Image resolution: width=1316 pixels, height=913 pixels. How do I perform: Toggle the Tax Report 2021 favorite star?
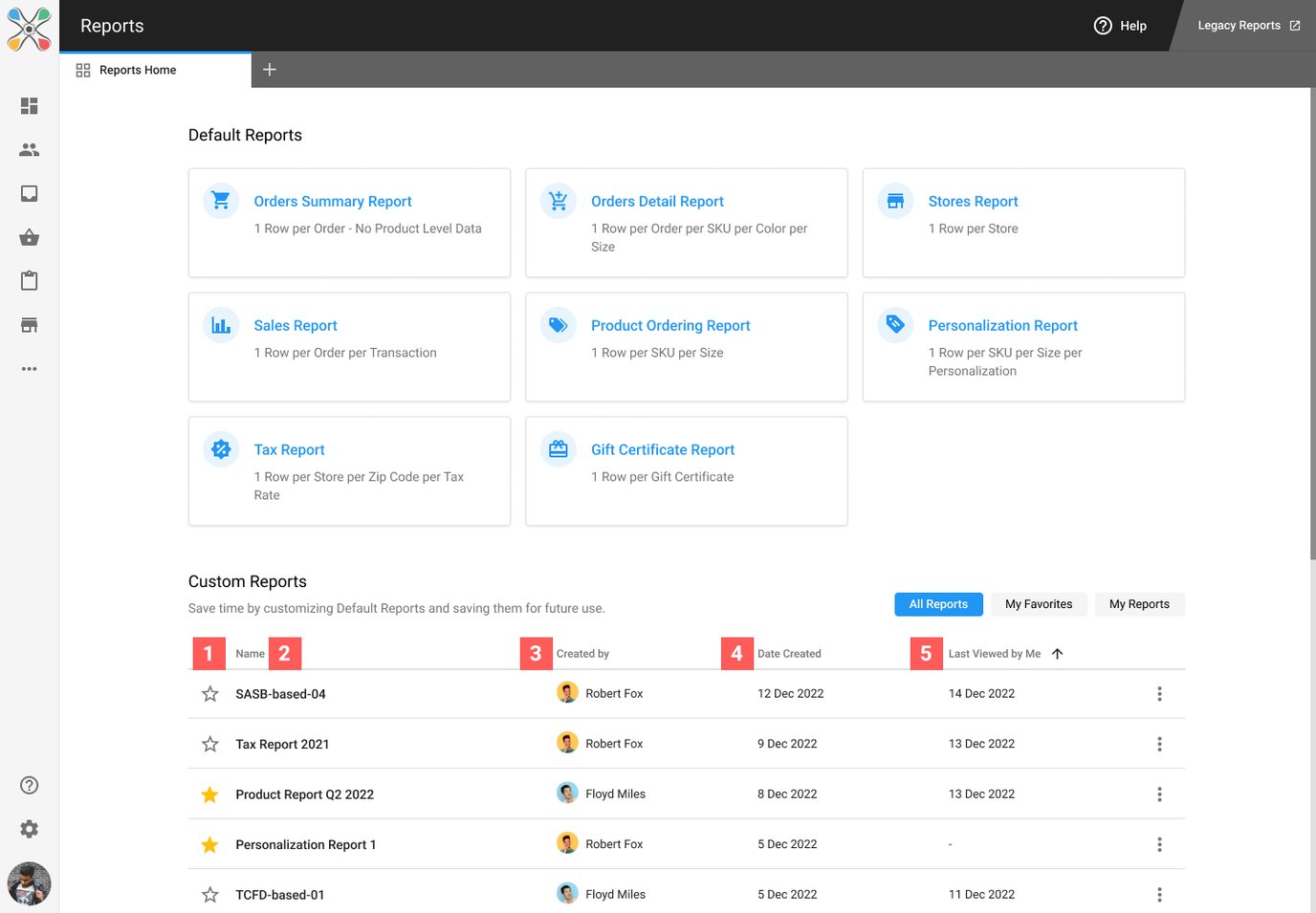[210, 744]
